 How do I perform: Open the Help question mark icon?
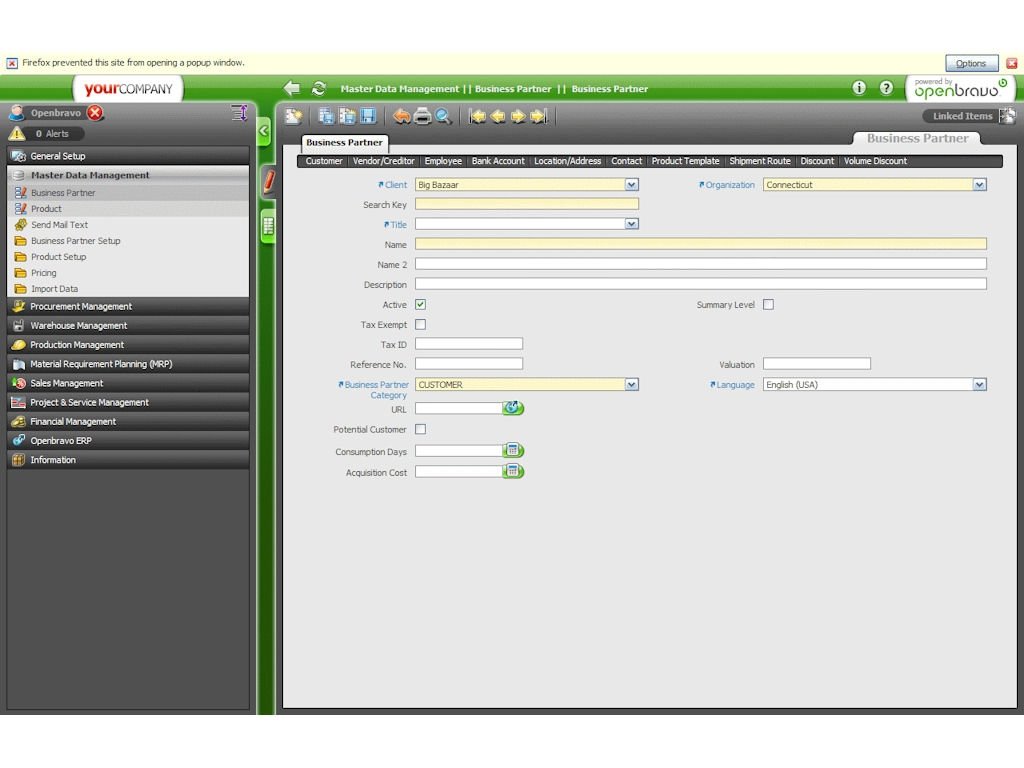[x=886, y=88]
